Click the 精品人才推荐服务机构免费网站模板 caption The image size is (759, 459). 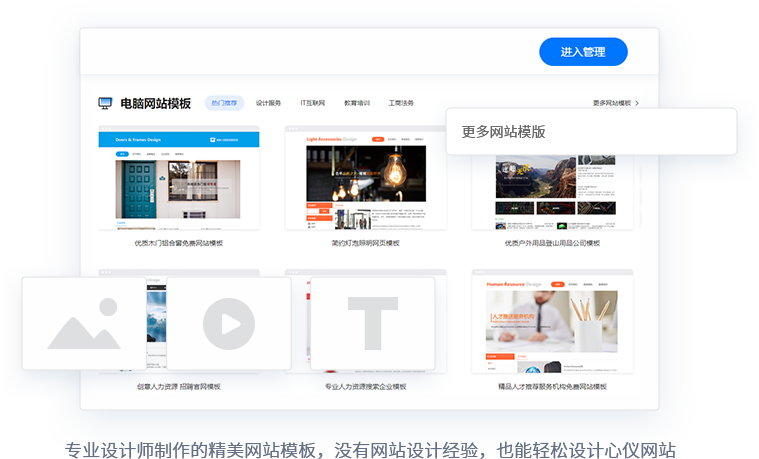552,386
